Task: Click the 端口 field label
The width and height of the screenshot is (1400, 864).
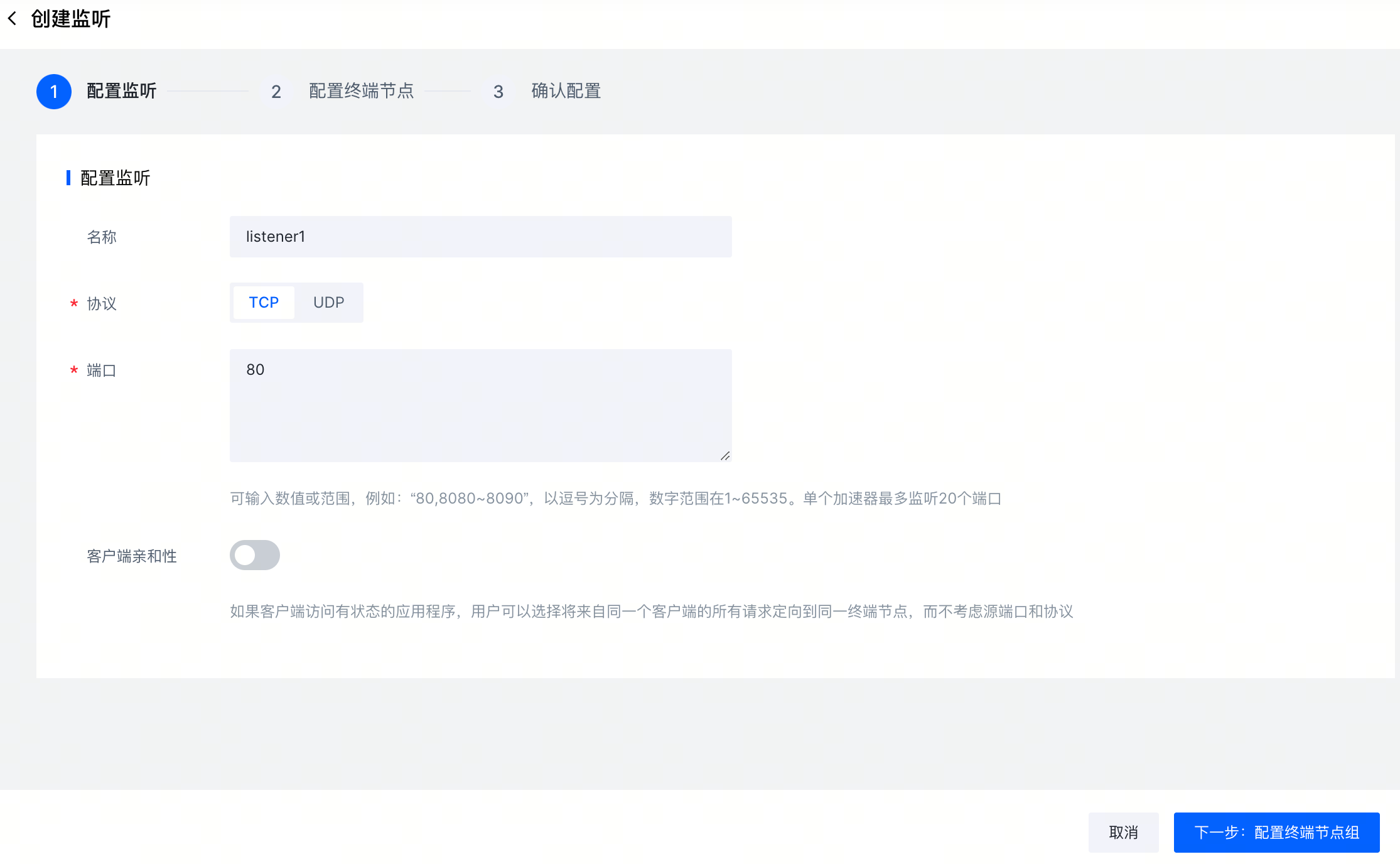Action: click(x=101, y=370)
